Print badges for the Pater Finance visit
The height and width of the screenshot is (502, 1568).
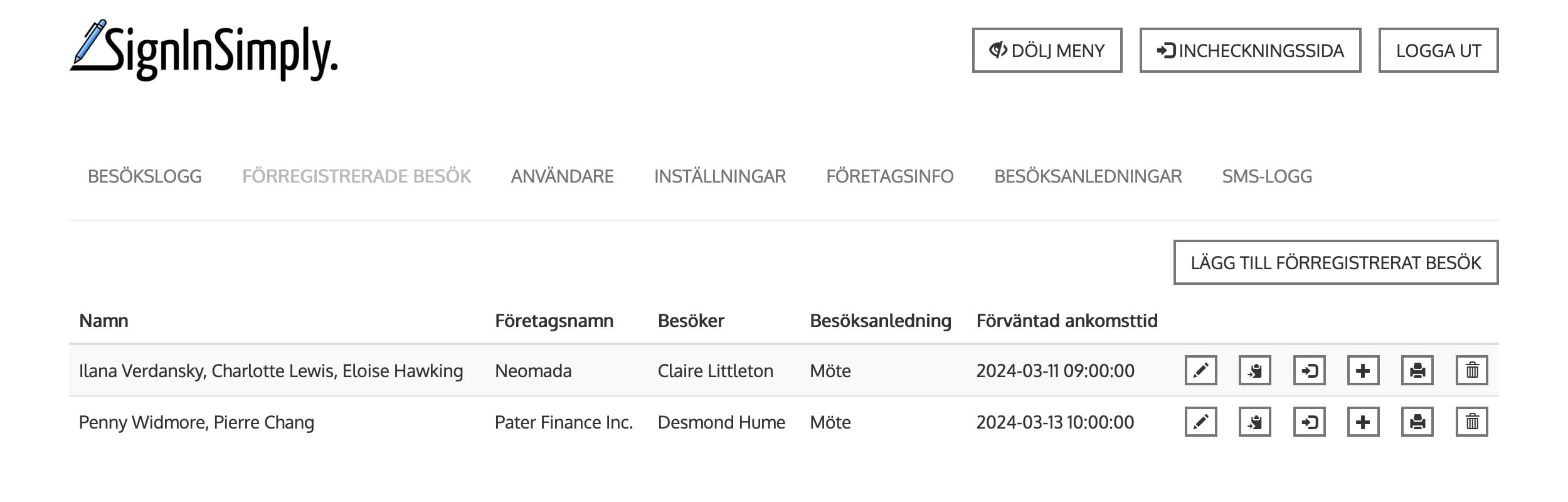click(1417, 422)
